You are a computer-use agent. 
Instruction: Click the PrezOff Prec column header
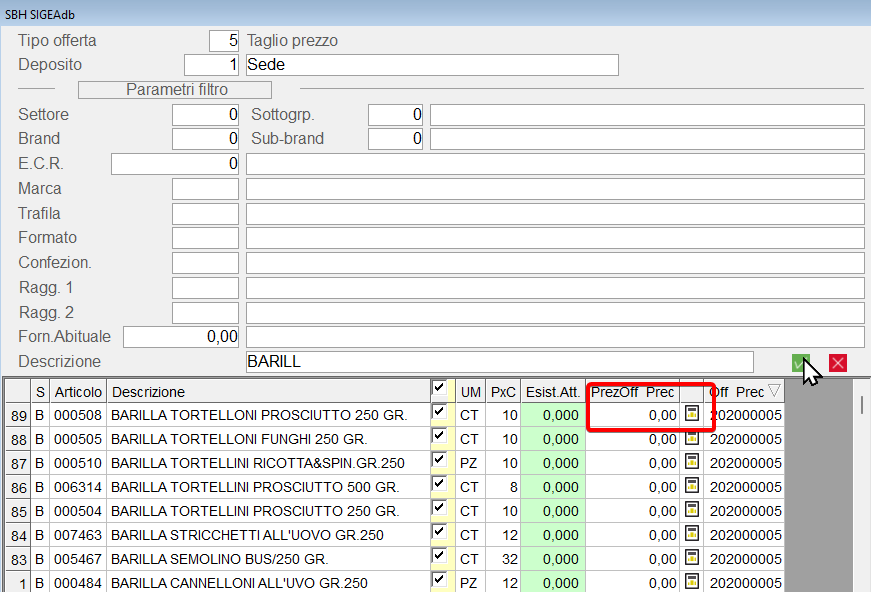click(x=633, y=392)
